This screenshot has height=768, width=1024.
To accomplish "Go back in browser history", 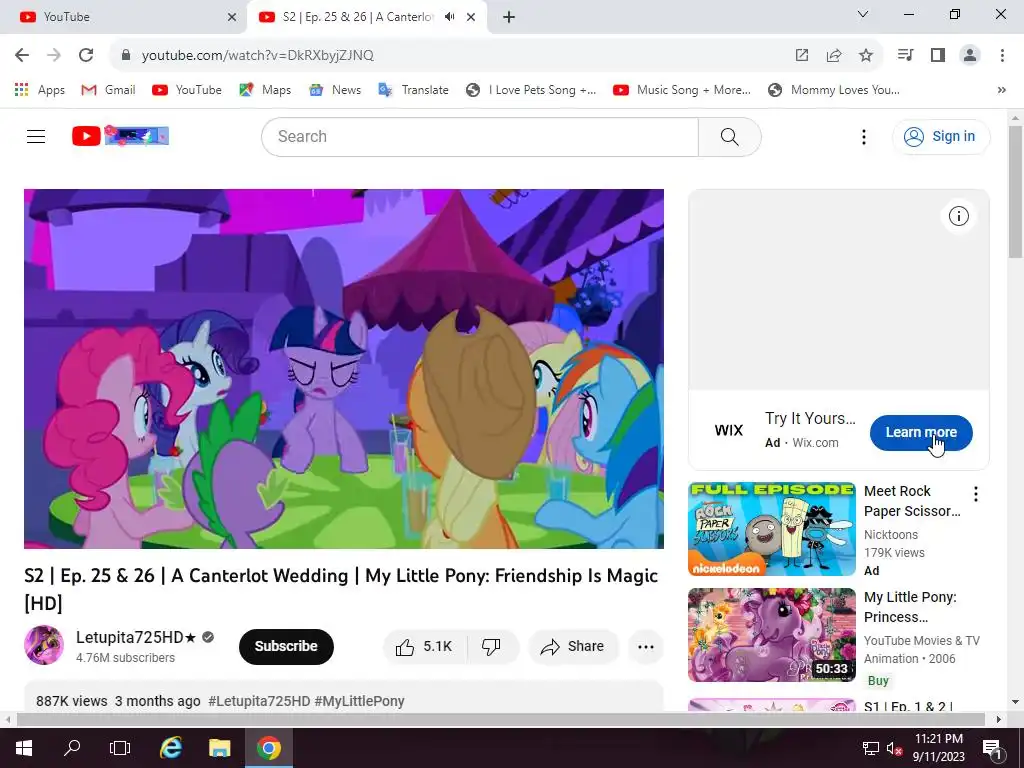I will tap(22, 55).
